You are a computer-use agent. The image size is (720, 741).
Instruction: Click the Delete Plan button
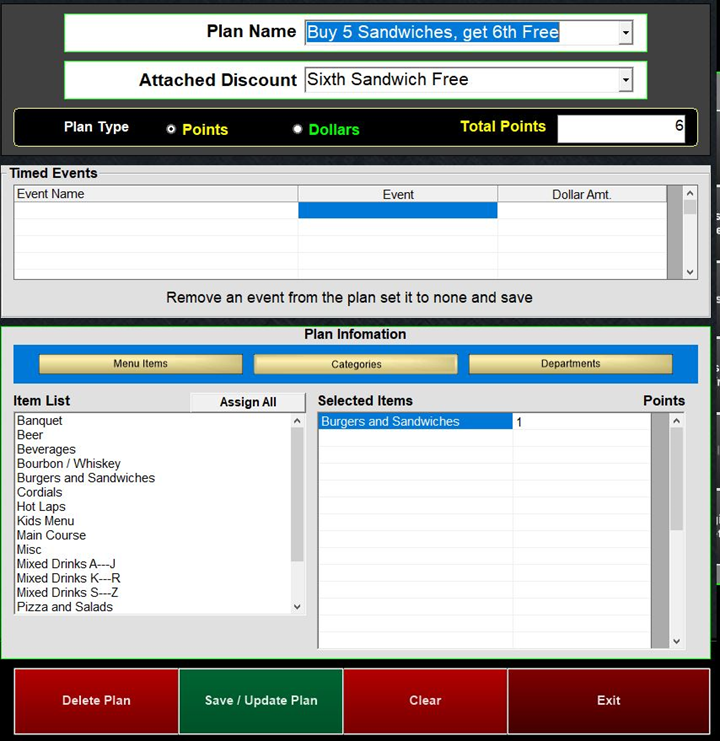tap(96, 700)
